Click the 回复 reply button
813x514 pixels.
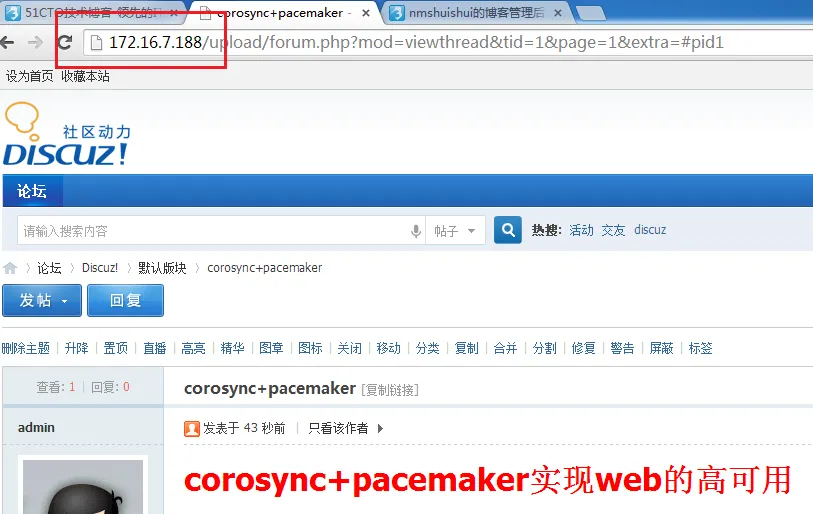pyautogui.click(x=125, y=300)
